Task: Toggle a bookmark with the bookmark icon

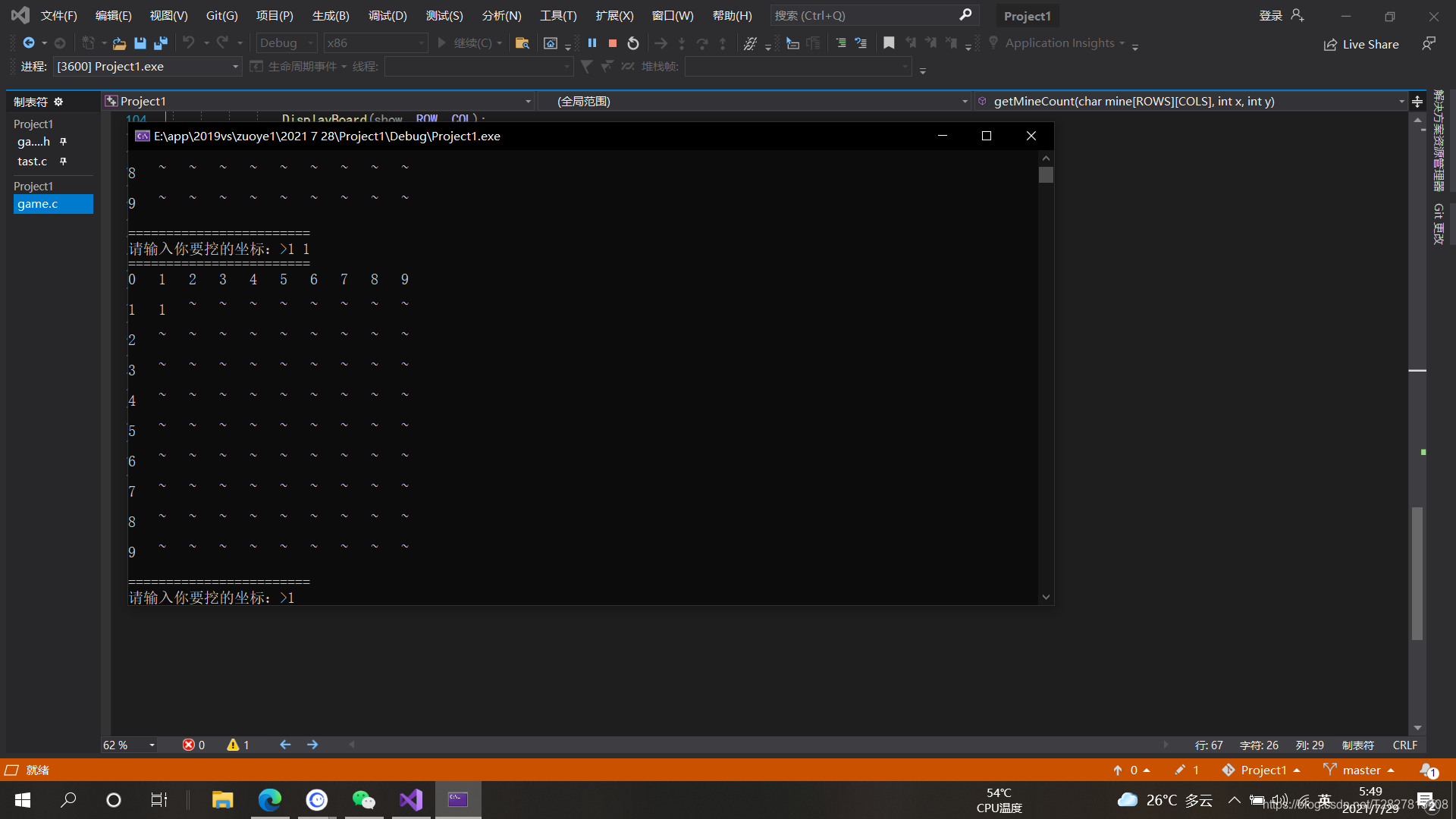Action: click(x=889, y=43)
